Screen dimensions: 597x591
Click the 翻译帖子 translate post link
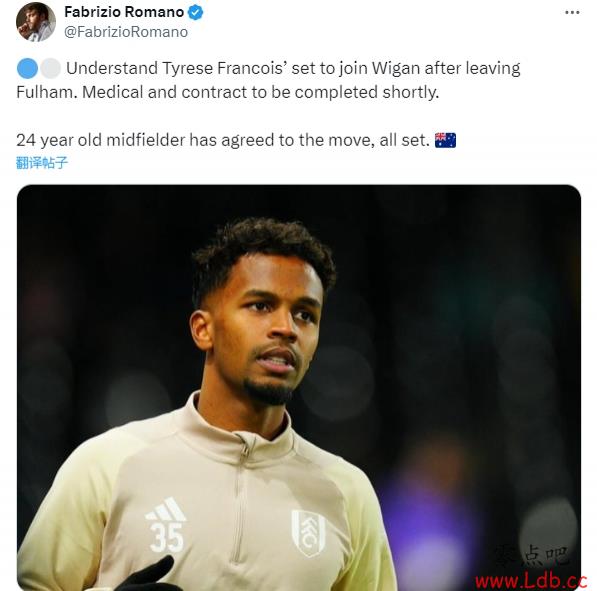tap(42, 163)
